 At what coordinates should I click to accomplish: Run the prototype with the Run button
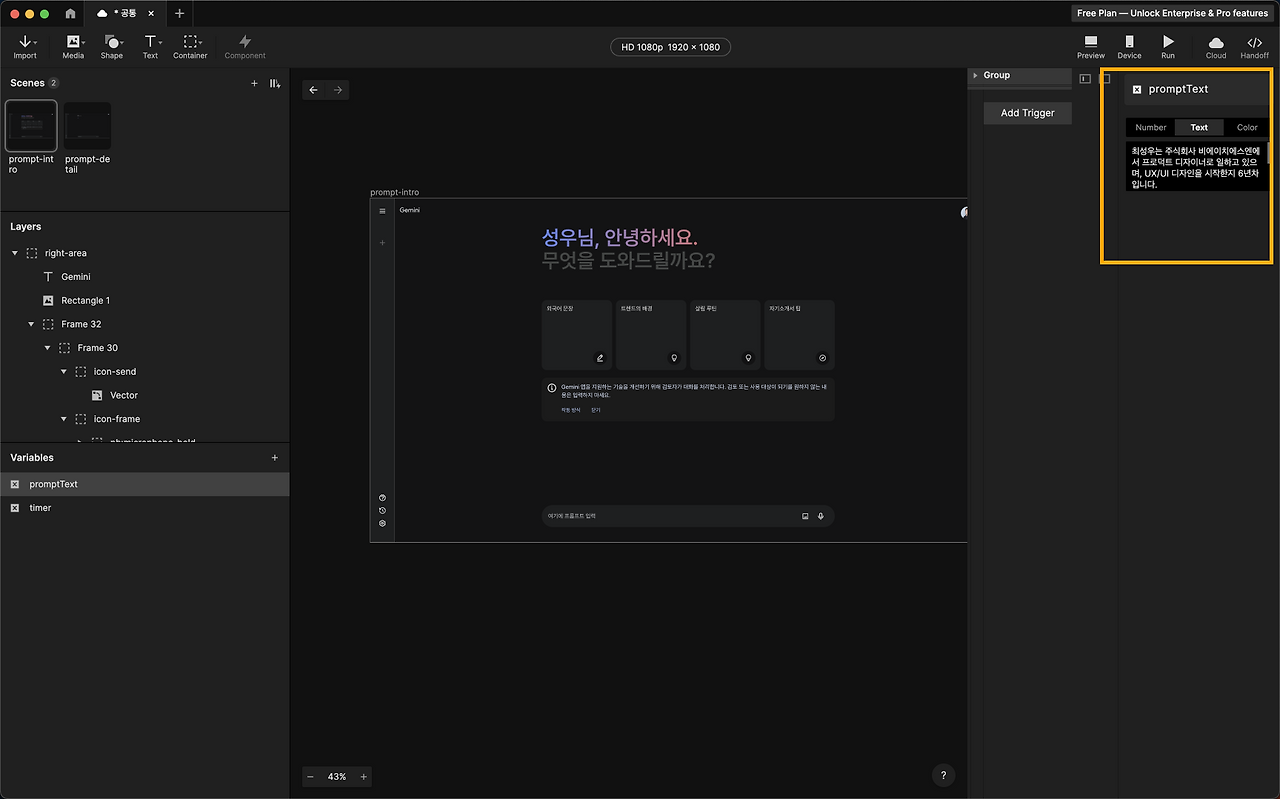[x=1168, y=46]
